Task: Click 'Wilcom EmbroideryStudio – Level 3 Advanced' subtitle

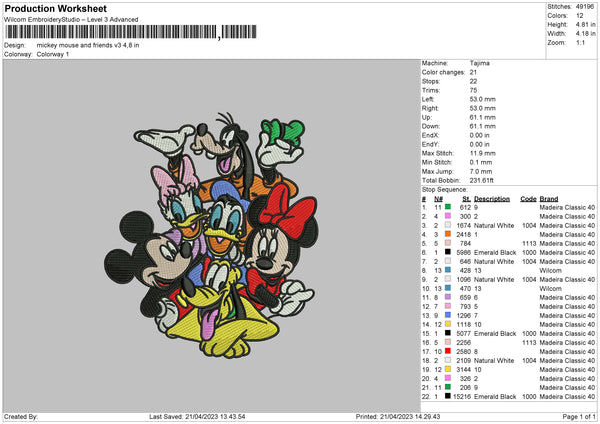Action: 71,20
